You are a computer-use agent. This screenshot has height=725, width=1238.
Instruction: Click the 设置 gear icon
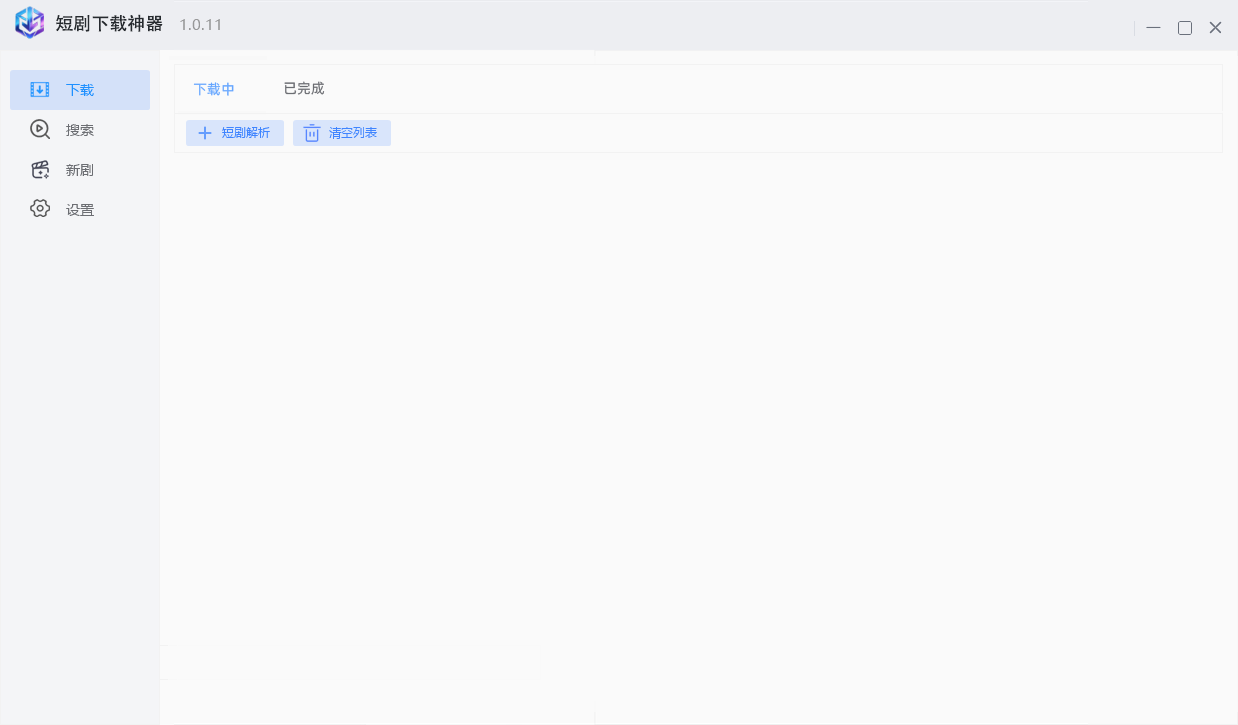click(40, 209)
